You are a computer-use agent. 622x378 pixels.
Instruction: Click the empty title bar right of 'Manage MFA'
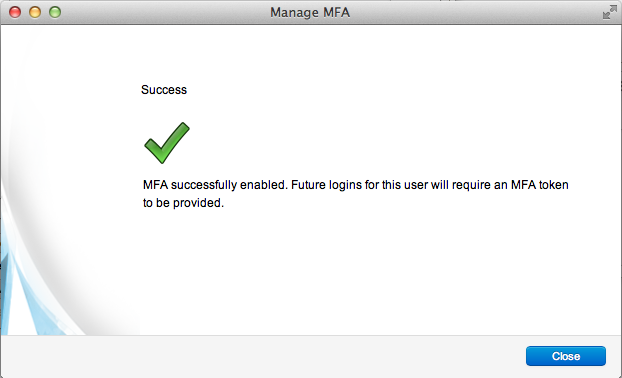click(476, 12)
